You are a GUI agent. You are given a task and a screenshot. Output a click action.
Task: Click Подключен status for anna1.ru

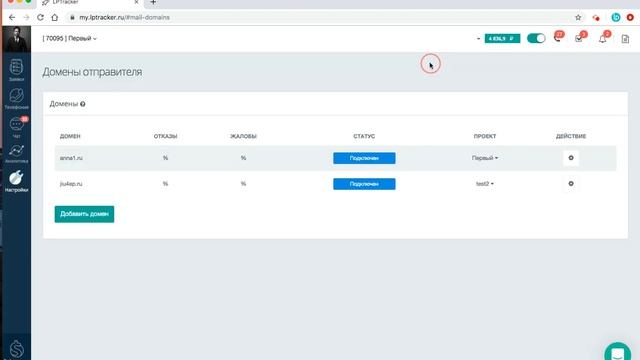(x=364, y=158)
